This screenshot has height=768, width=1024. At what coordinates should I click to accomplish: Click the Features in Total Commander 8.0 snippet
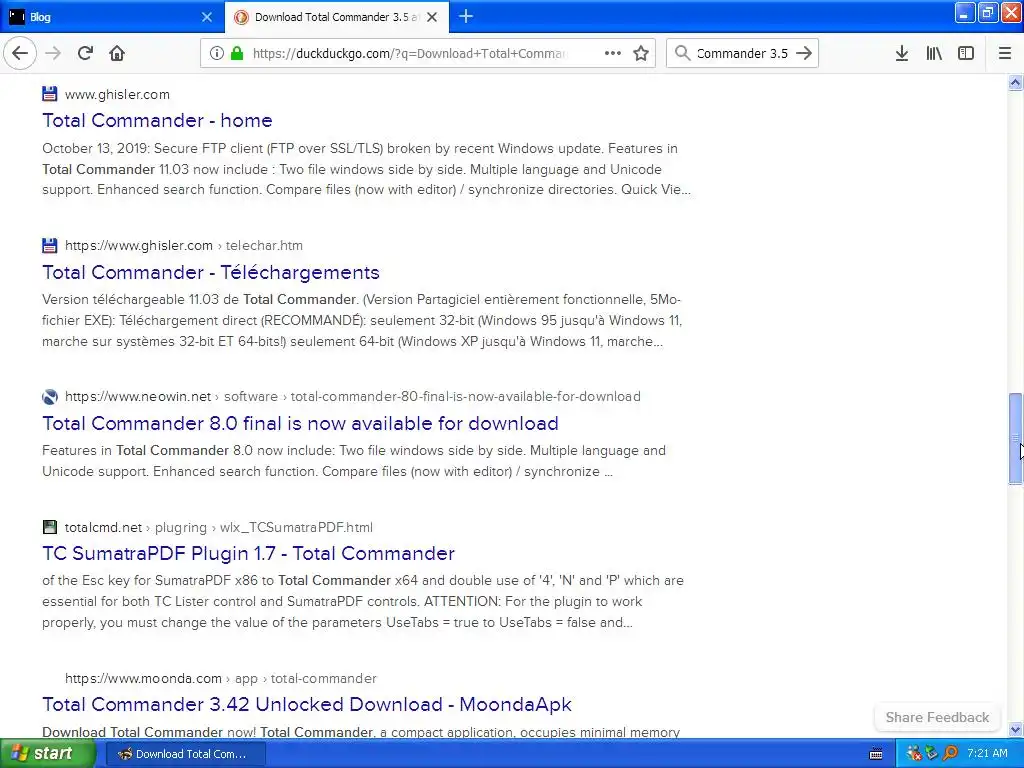pyautogui.click(x=354, y=461)
